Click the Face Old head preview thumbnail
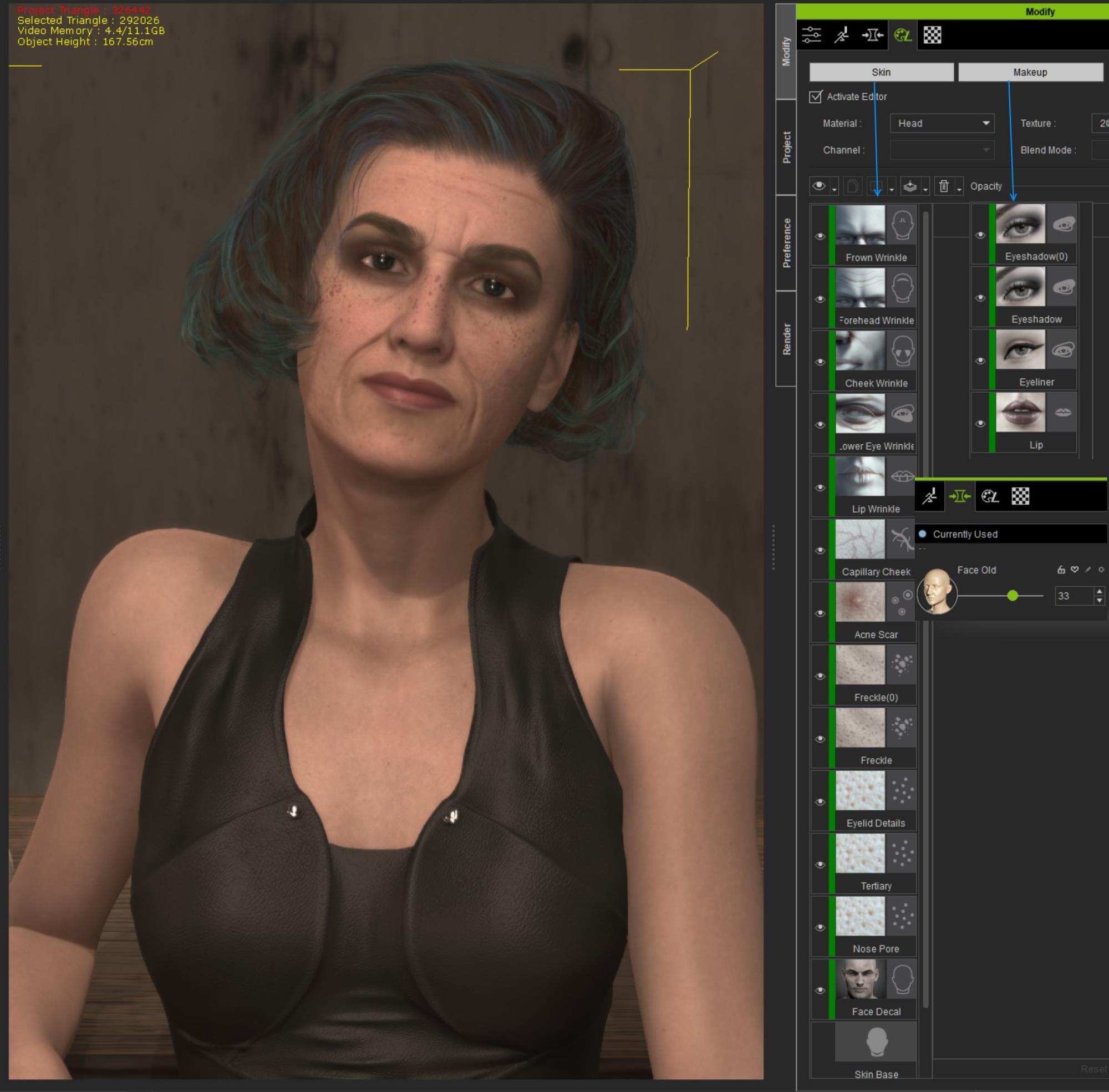This screenshot has width=1109, height=1092. (937, 591)
